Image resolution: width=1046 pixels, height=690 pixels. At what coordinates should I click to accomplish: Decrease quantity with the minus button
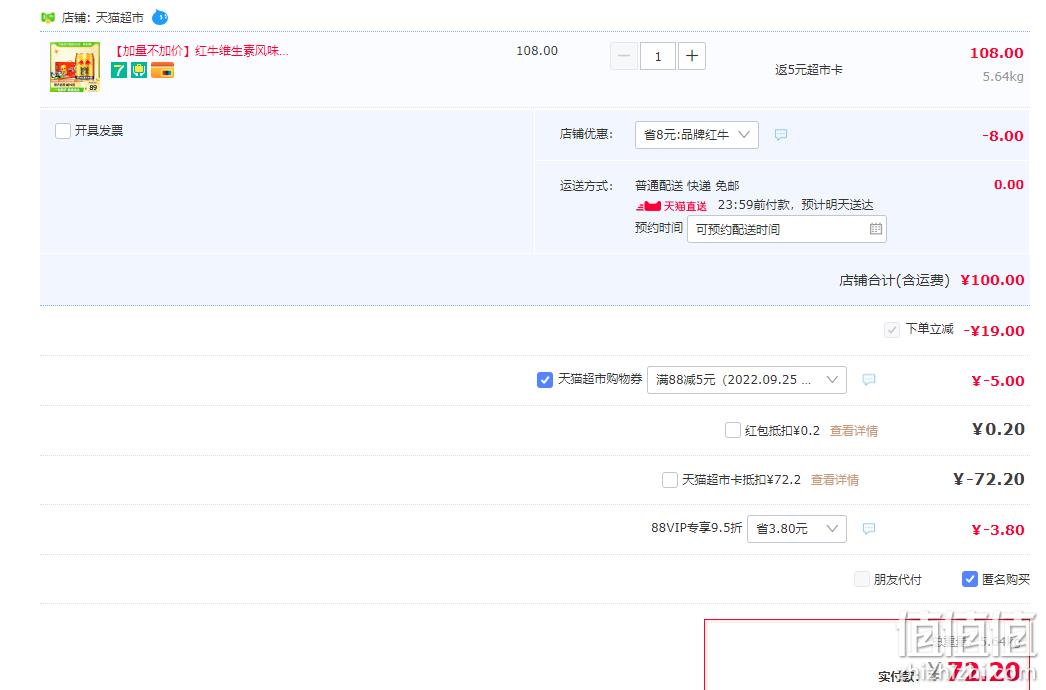tap(624, 56)
